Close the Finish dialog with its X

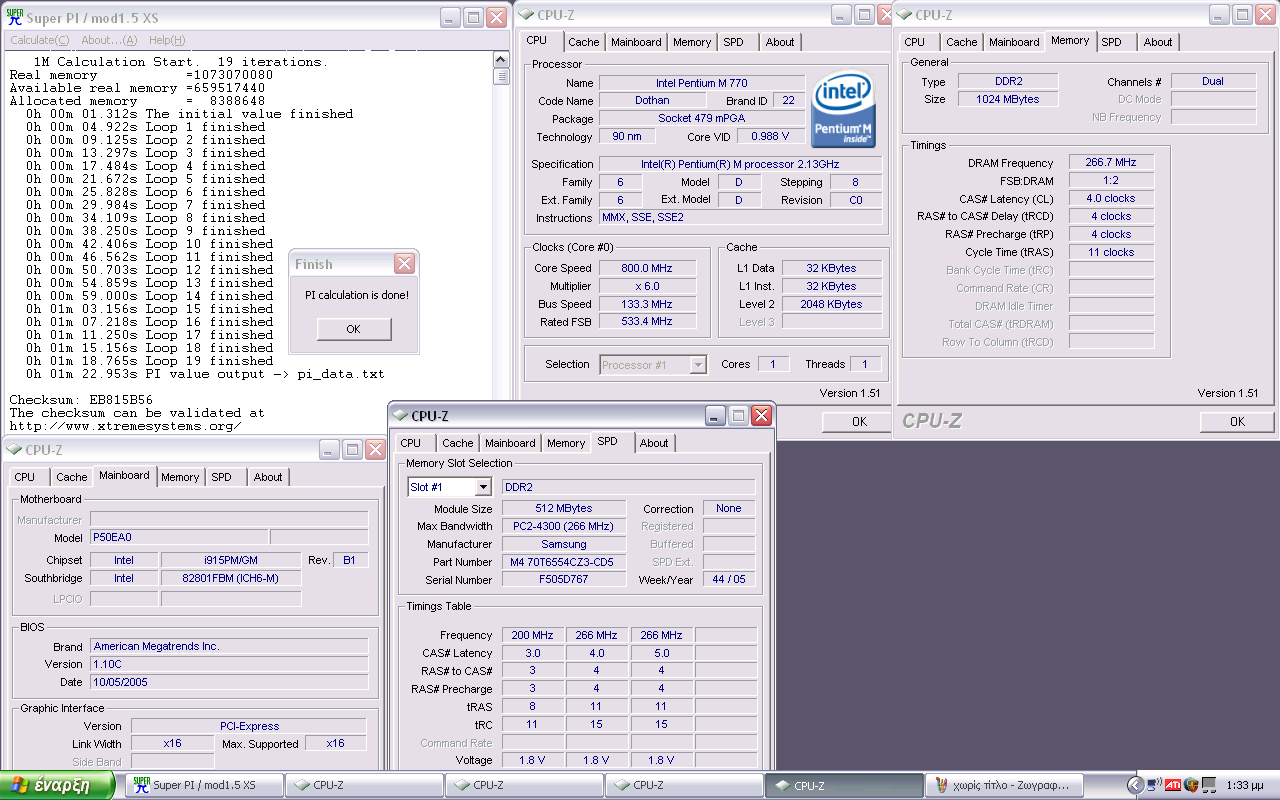(x=404, y=264)
